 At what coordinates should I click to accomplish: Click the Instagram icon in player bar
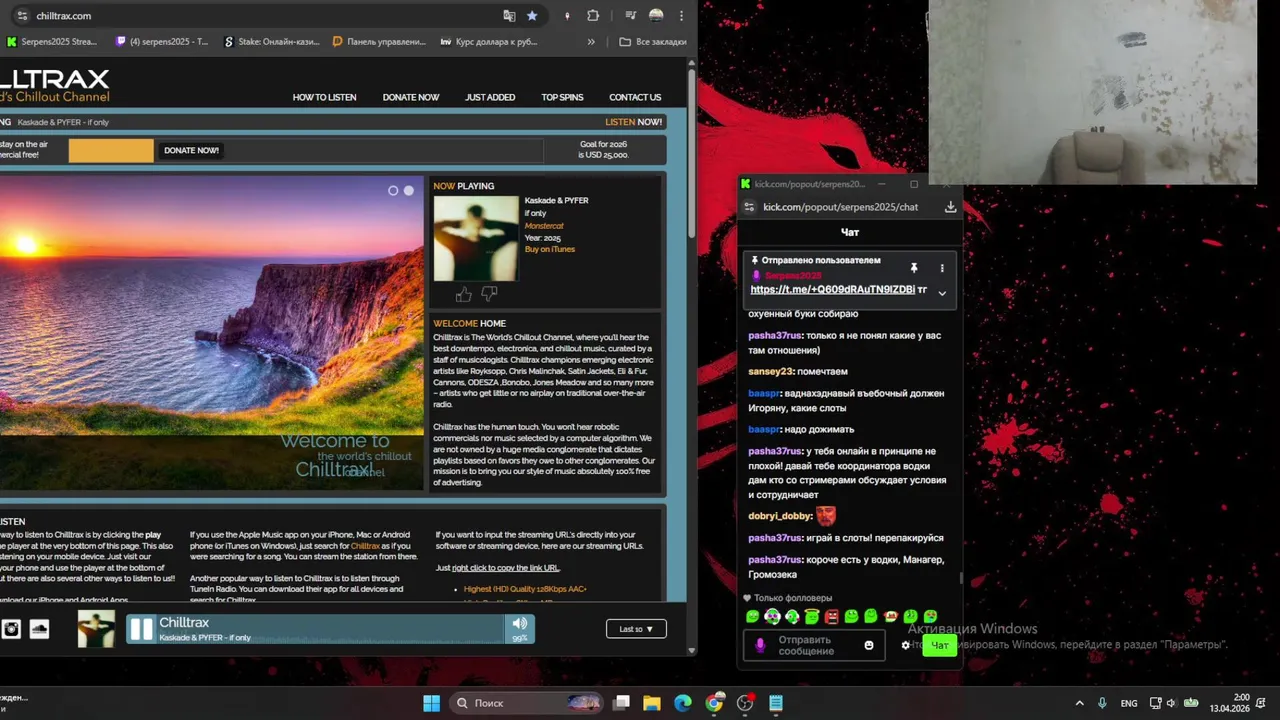pos(11,628)
